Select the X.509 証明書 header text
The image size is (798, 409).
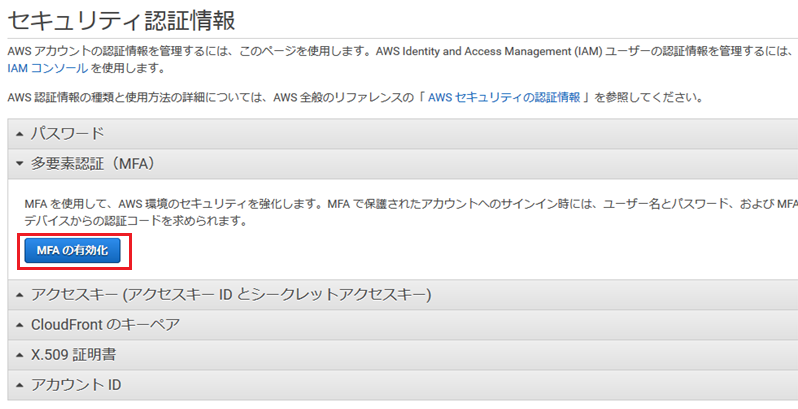point(73,355)
